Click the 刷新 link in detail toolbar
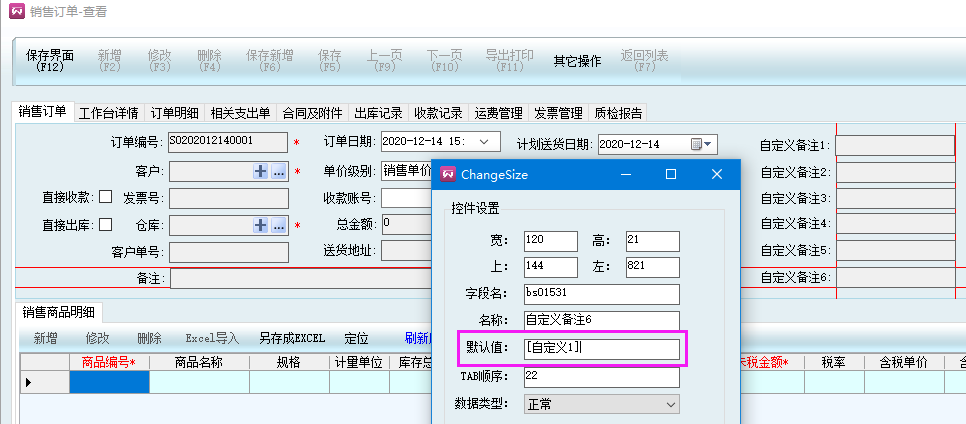This screenshot has width=966, height=424. (x=417, y=339)
